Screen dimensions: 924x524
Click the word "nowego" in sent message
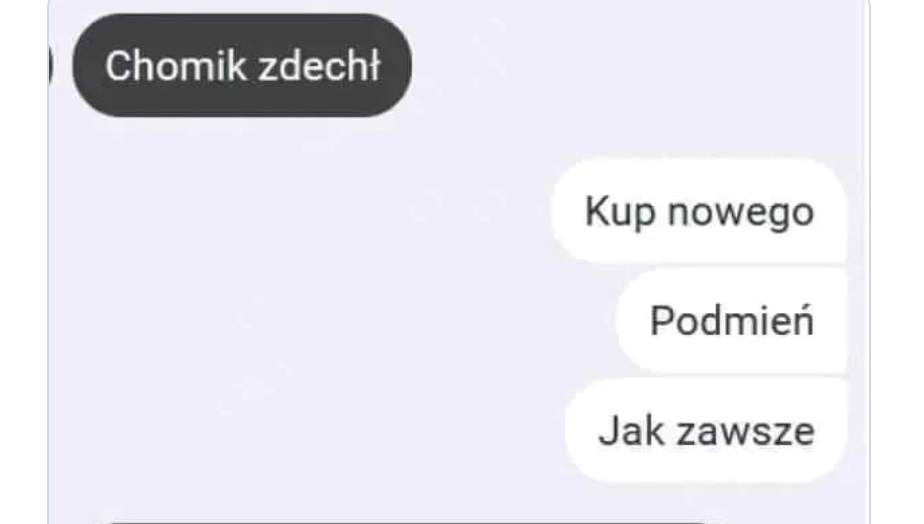(x=741, y=213)
